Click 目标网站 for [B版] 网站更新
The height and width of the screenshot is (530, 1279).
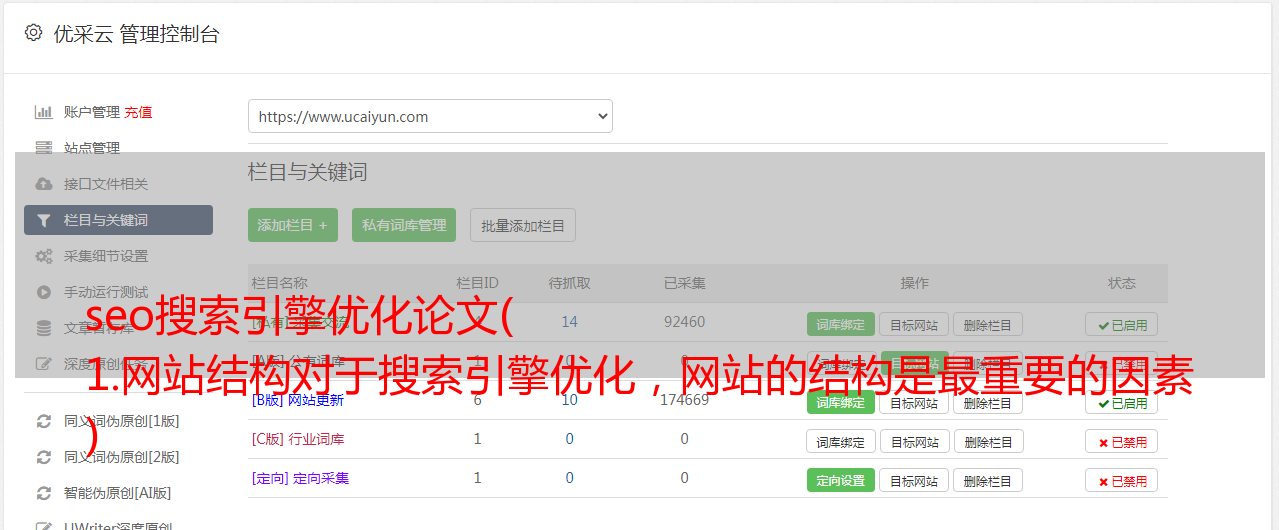pyautogui.click(x=914, y=402)
